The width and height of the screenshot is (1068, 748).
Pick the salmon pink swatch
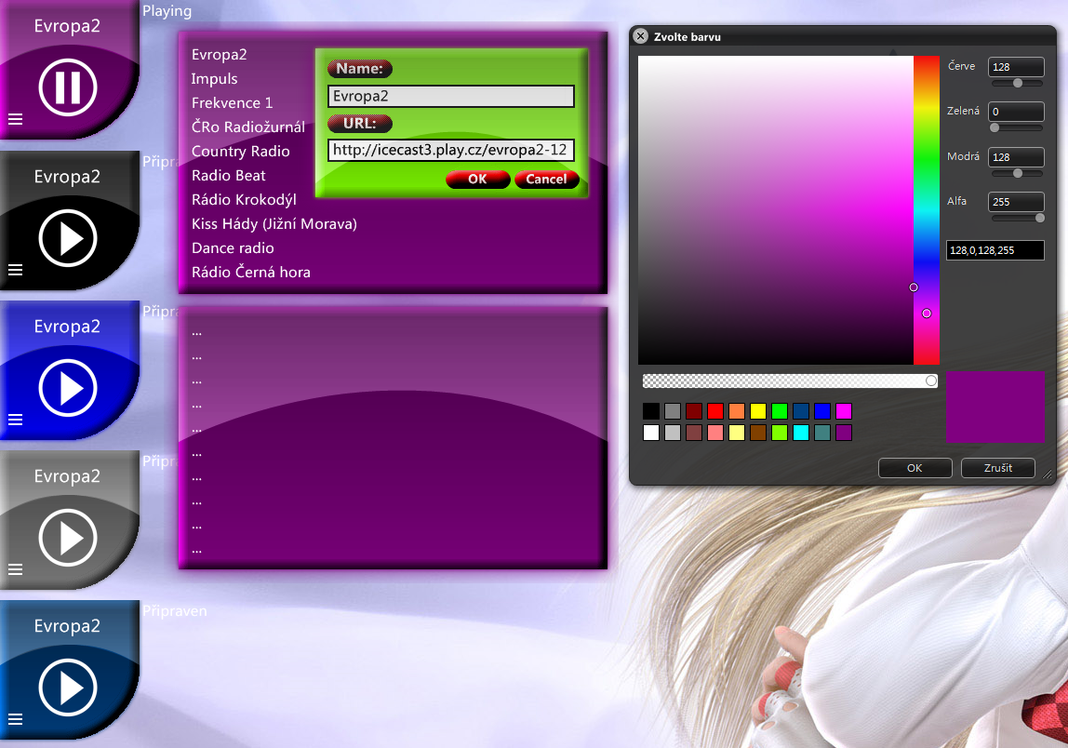[x=715, y=433]
